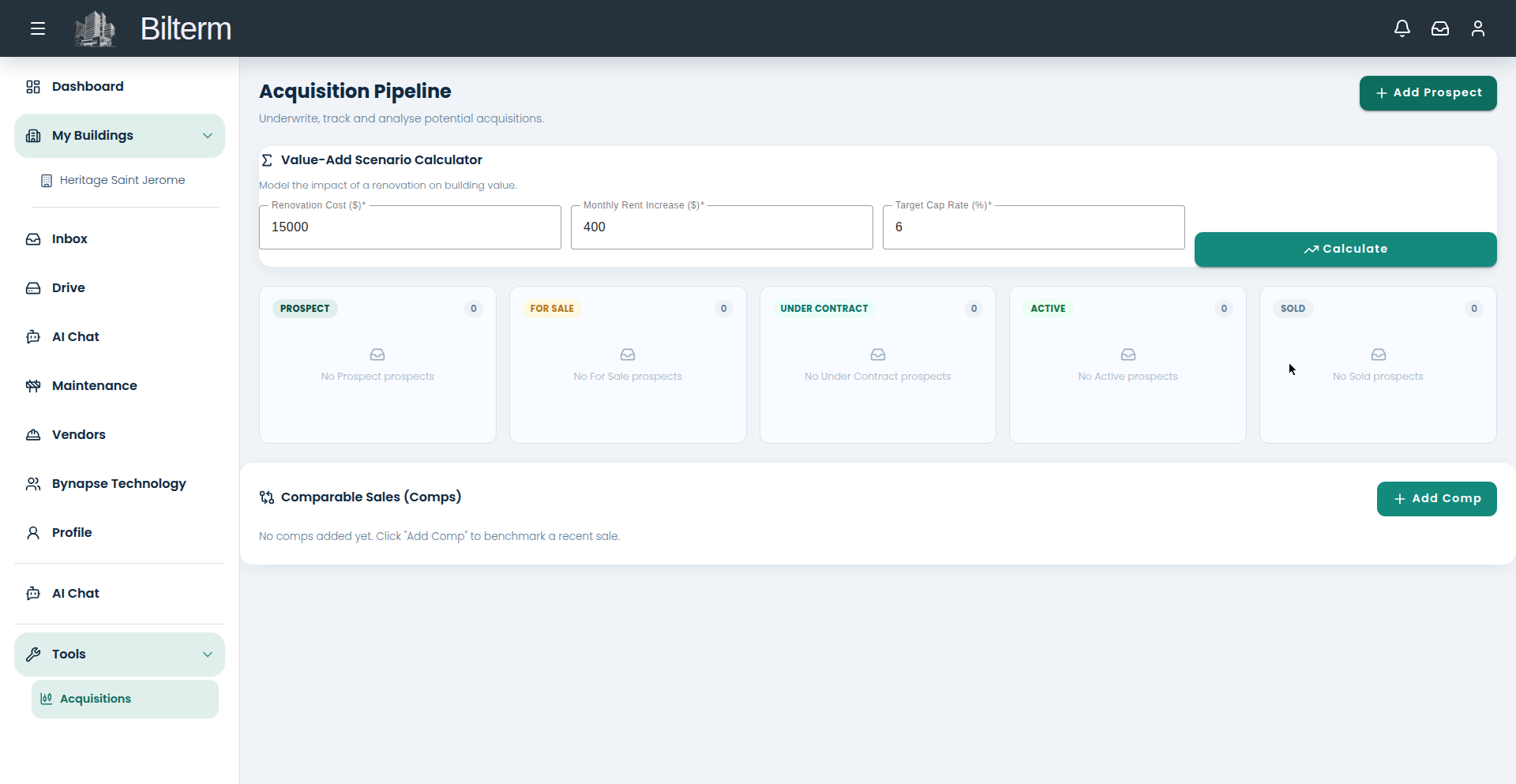Click the empty-tray icon in Prospect column

click(377, 355)
